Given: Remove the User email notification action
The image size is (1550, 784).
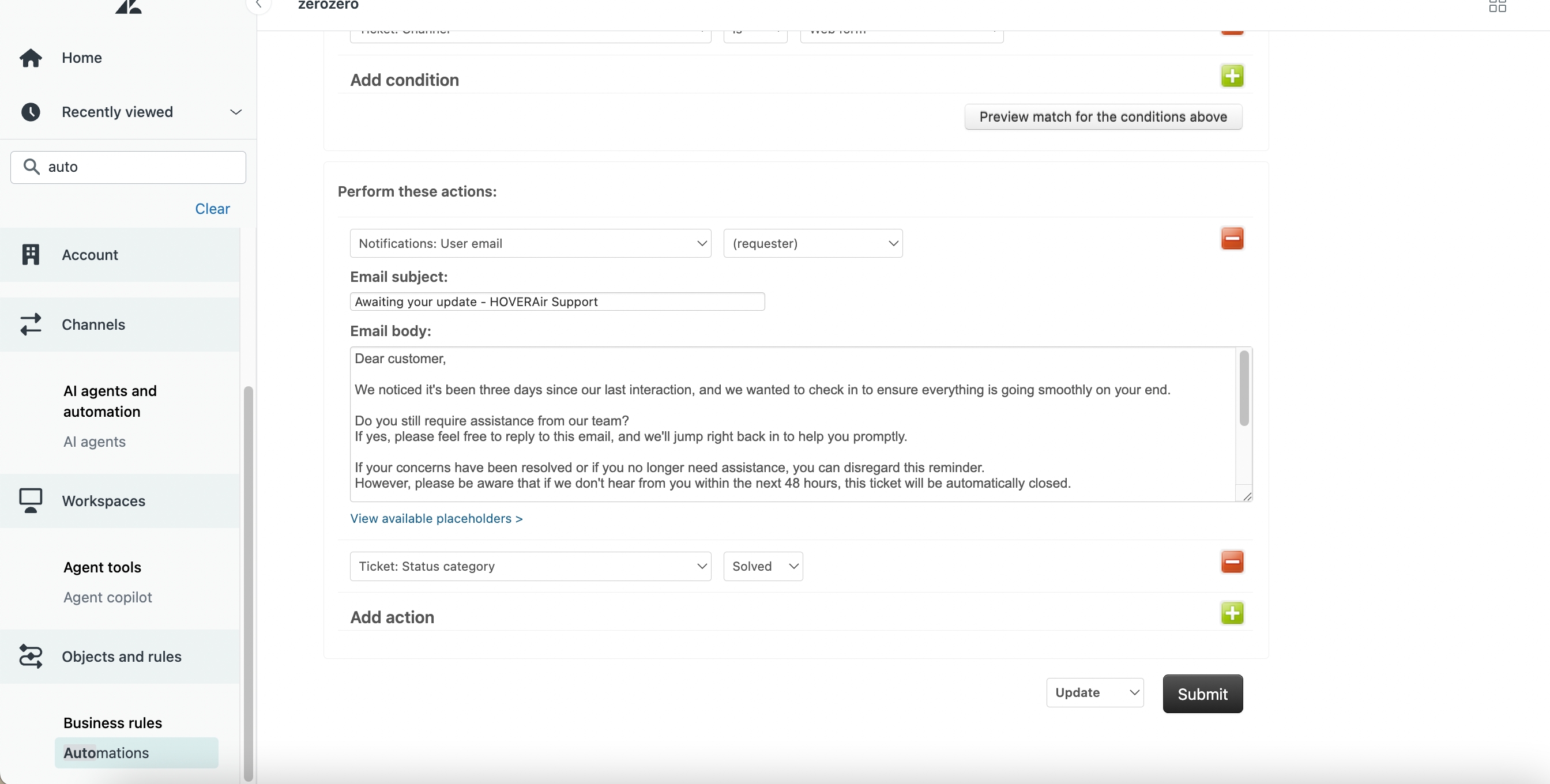Looking at the screenshot, I should 1232,239.
